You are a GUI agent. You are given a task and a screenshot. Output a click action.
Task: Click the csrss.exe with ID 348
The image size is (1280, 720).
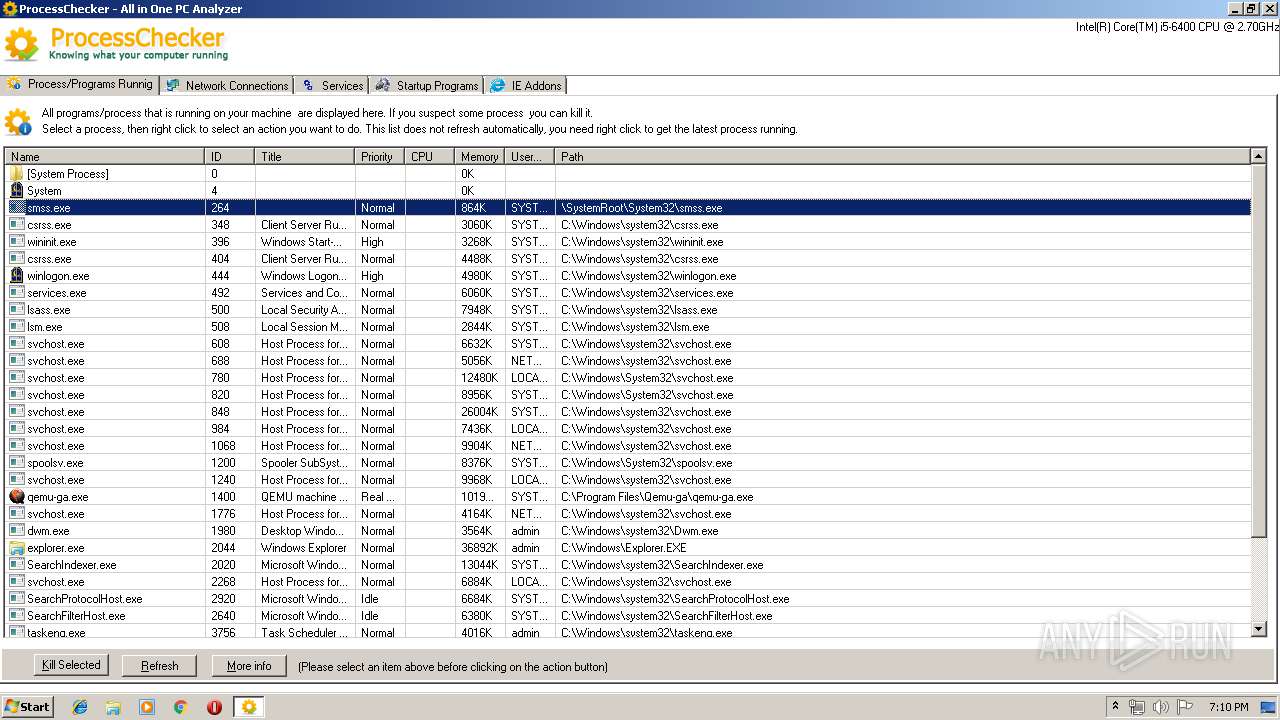click(x=628, y=224)
